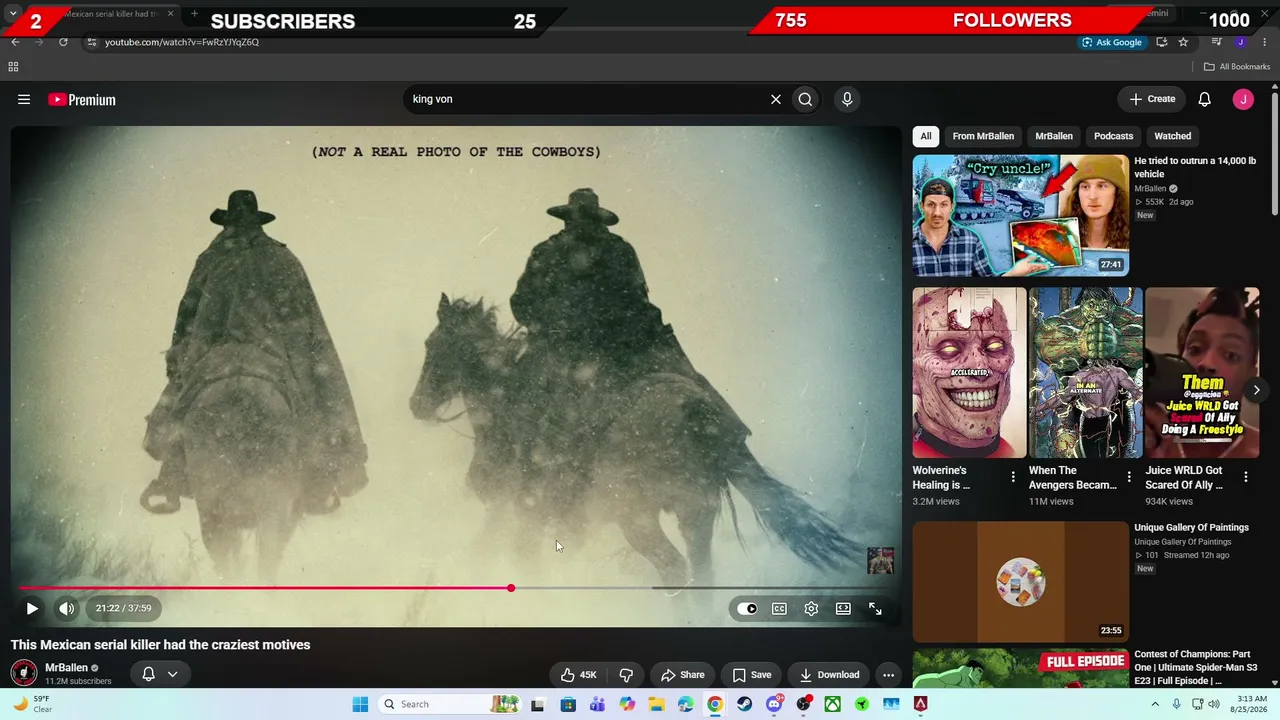Go back in browser history
Image resolution: width=1280 pixels, height=720 pixels.
coord(15,42)
